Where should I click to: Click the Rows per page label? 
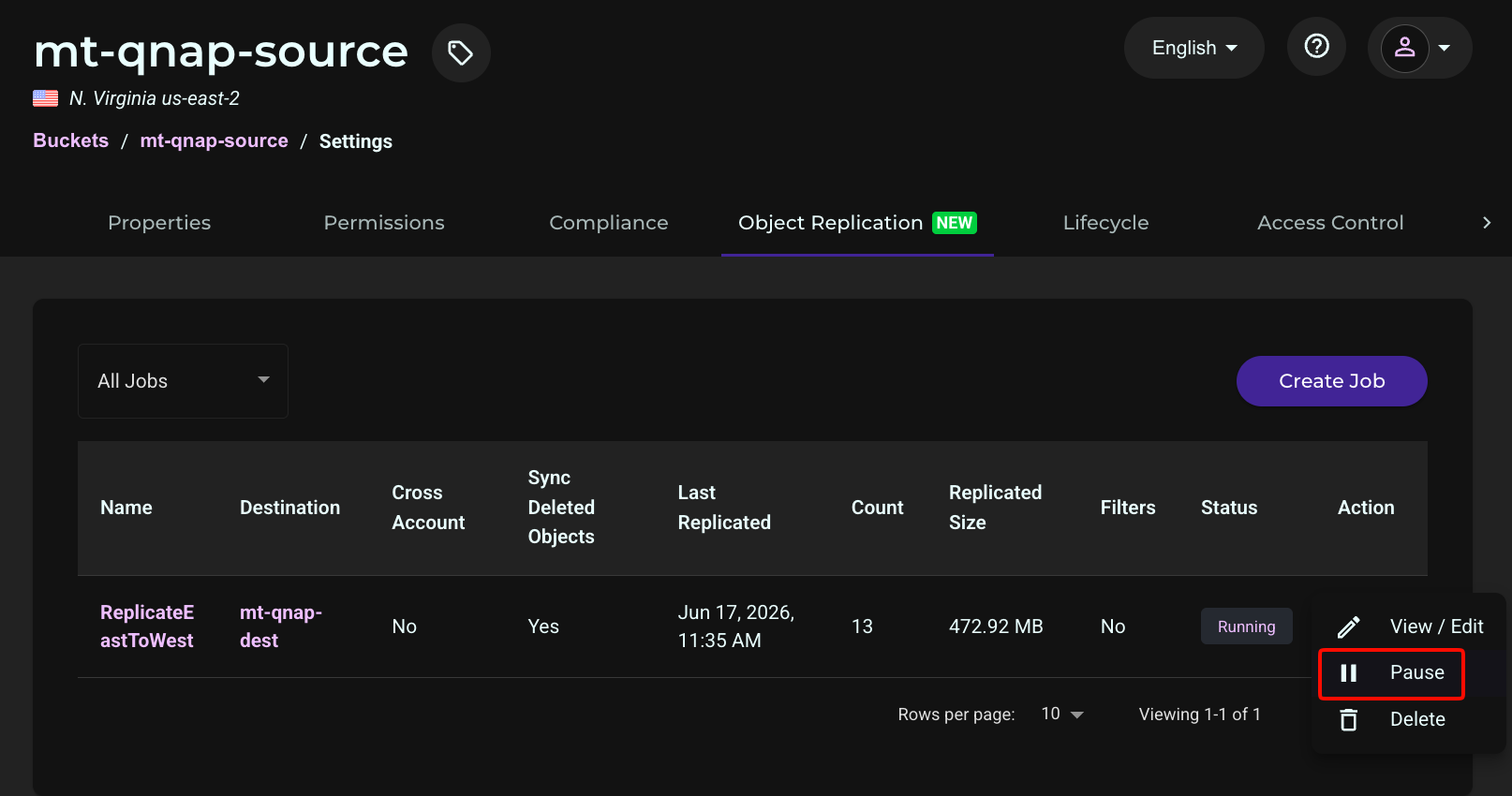(x=956, y=715)
